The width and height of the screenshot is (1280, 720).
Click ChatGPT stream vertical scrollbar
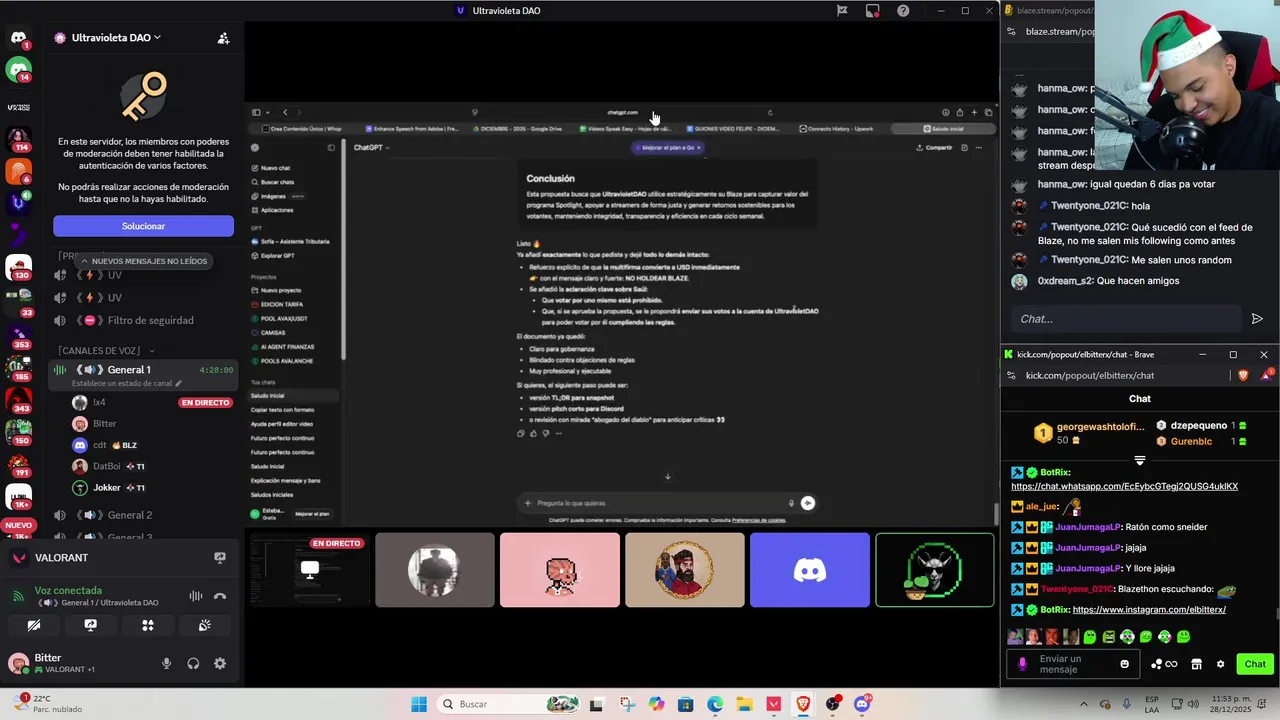(995, 514)
